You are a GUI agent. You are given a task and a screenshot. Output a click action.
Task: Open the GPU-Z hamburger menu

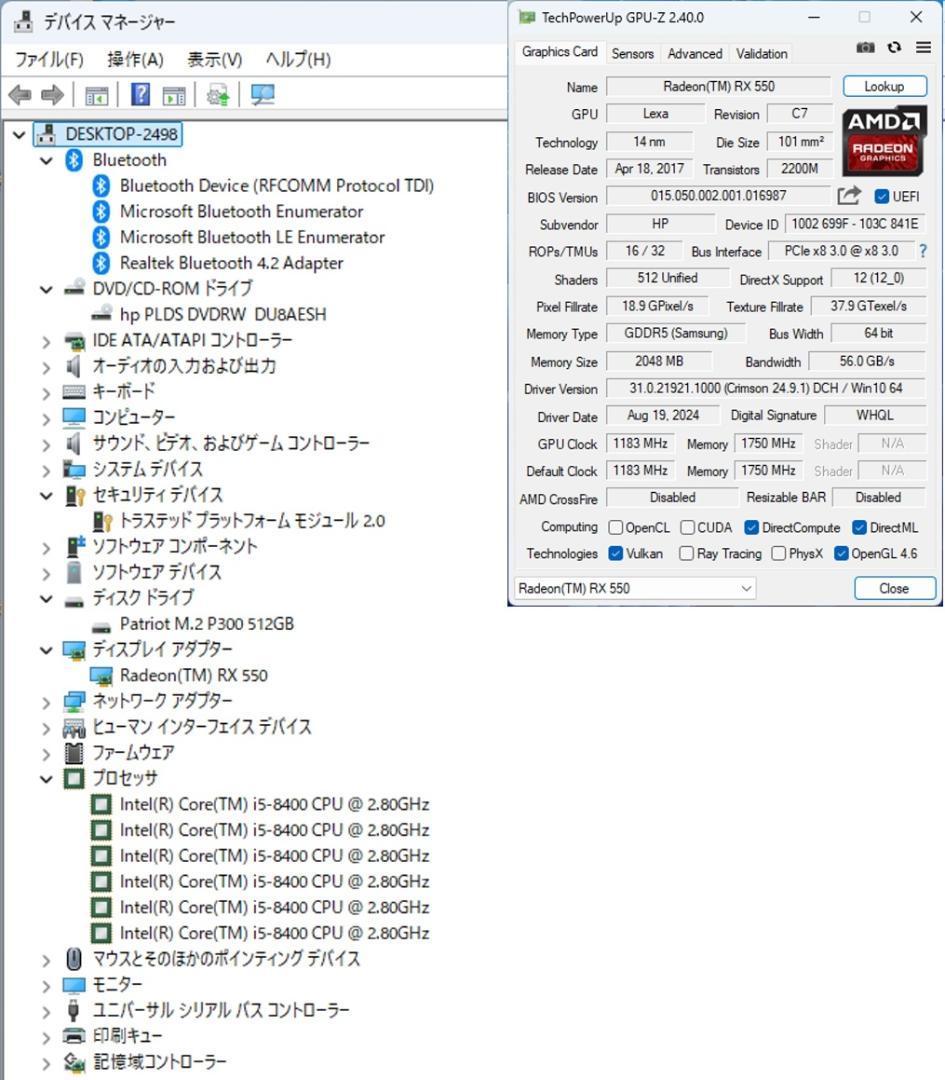pyautogui.click(x=921, y=47)
